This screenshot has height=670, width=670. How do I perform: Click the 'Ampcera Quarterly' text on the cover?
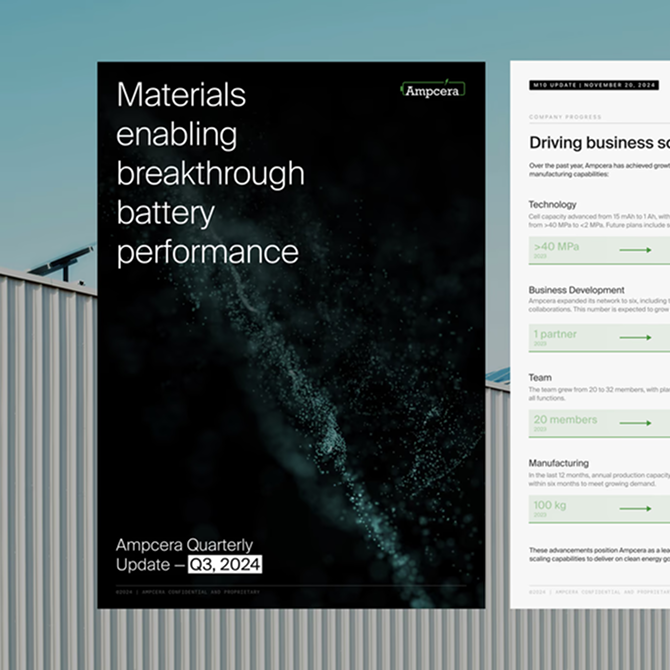pyautogui.click(x=184, y=546)
